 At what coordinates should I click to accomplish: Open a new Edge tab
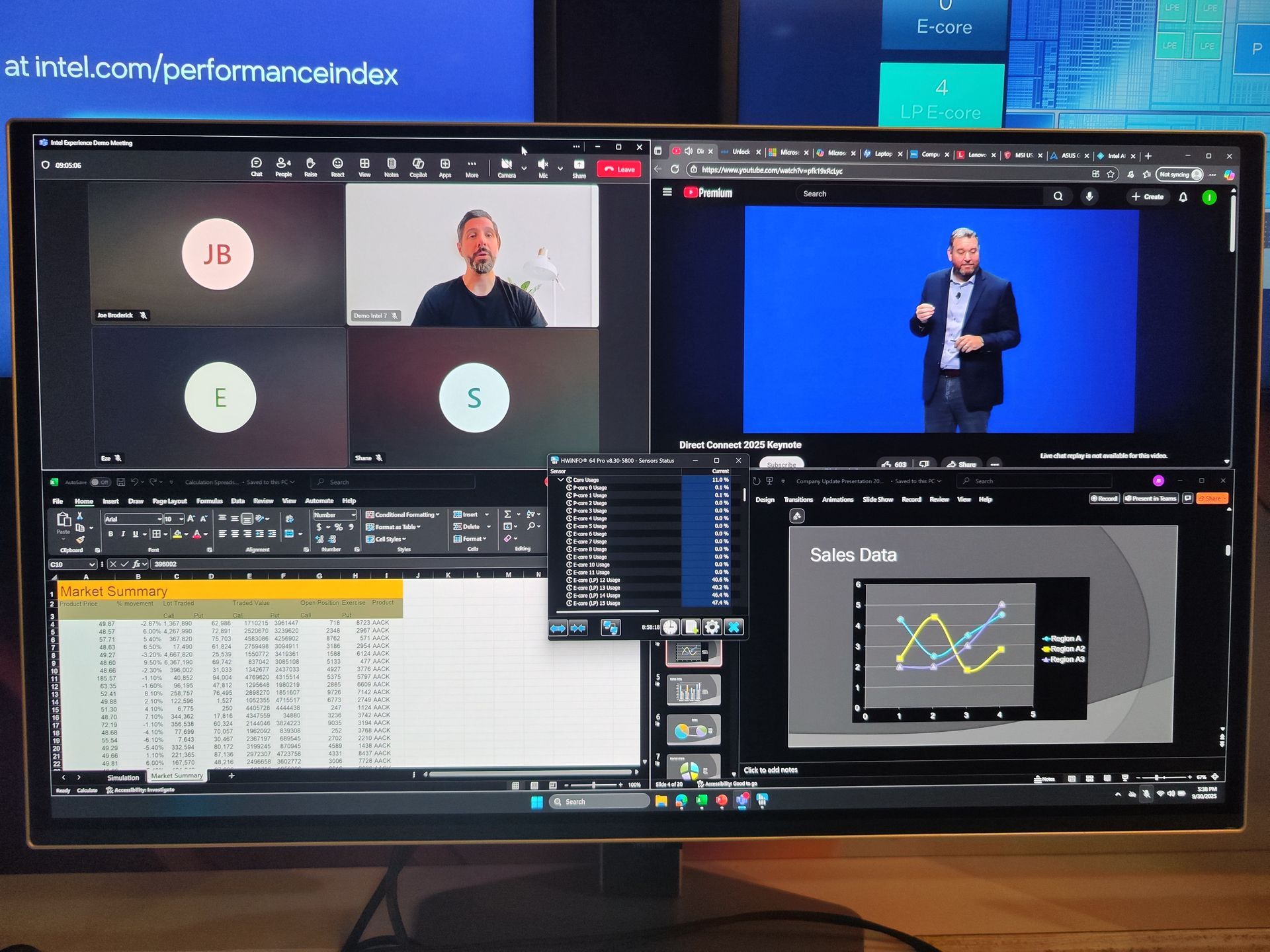1148,156
